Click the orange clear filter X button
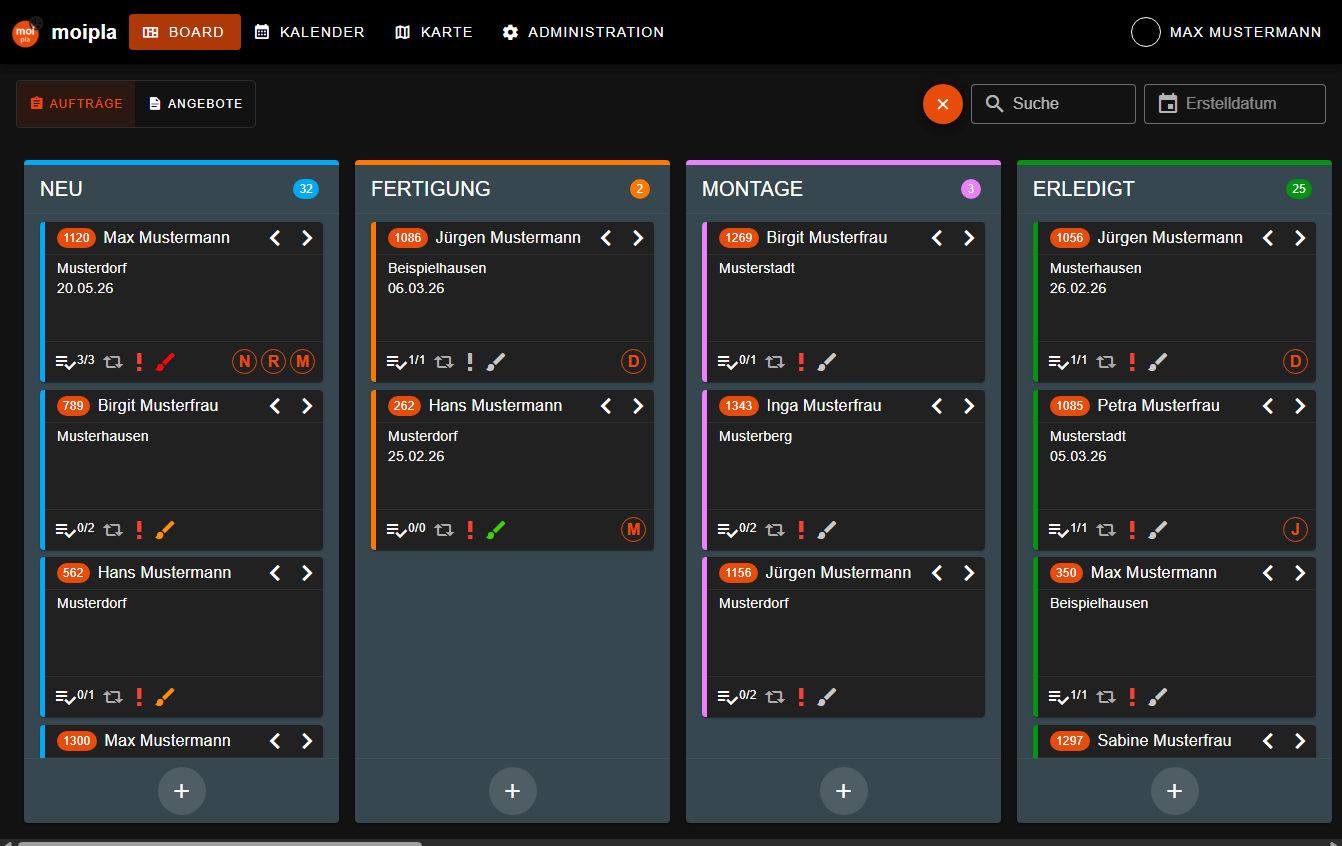 942,104
